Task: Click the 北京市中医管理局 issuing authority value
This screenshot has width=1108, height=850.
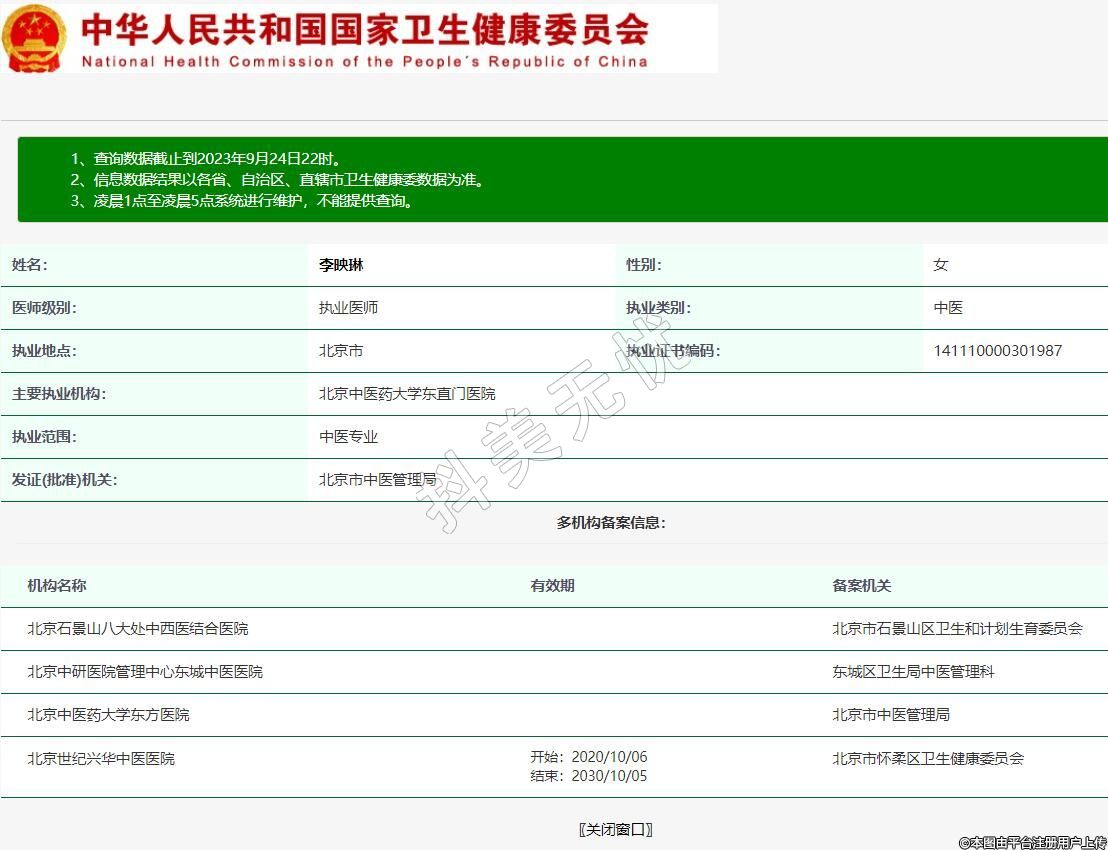Action: [378, 480]
